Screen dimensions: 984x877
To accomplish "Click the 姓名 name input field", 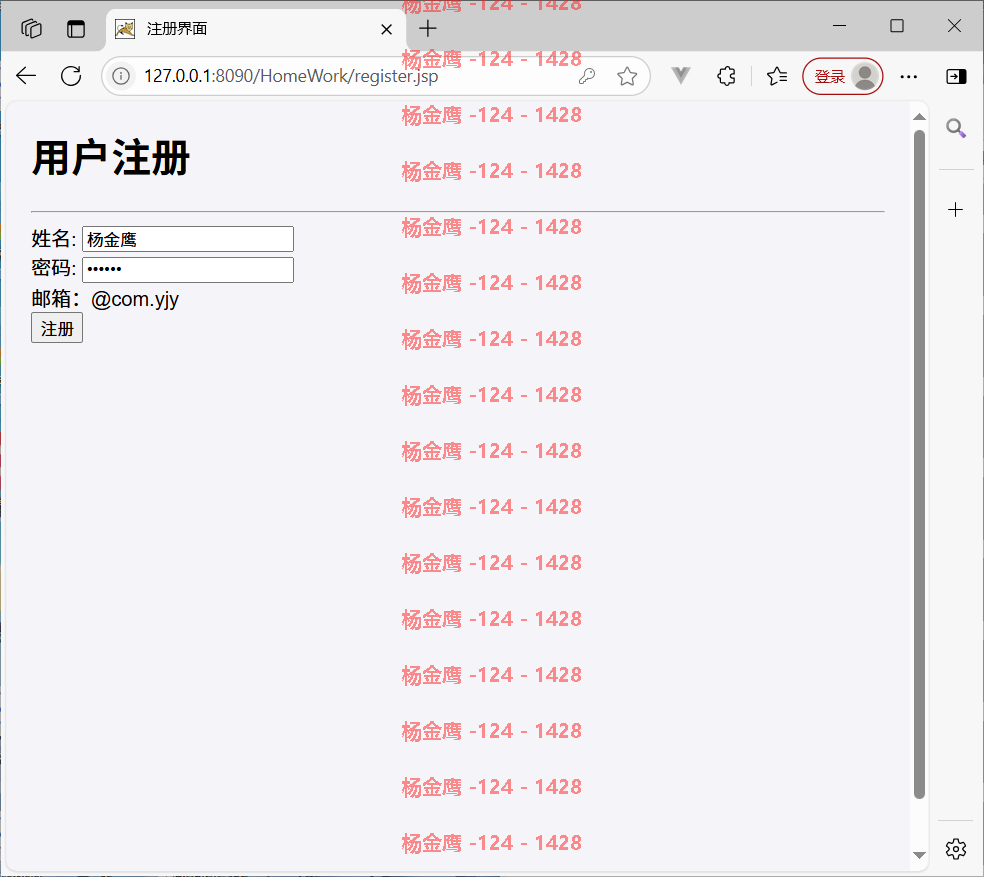I will (x=188, y=239).
